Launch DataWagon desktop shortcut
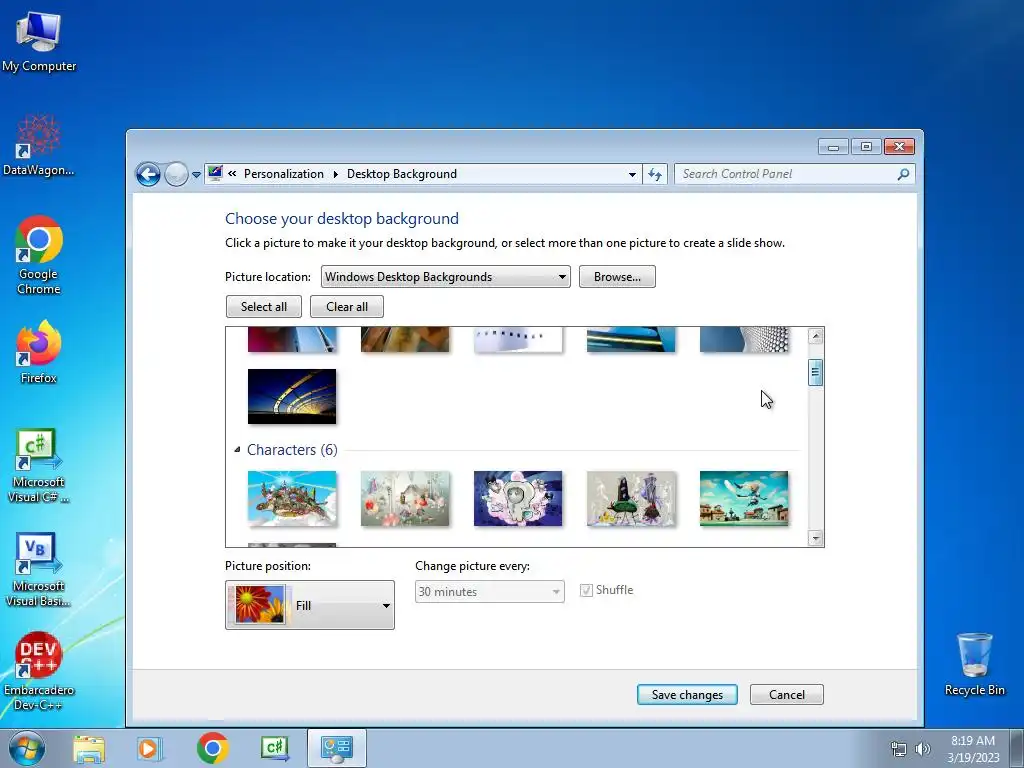Screen dimensions: 1024x768 (39, 145)
